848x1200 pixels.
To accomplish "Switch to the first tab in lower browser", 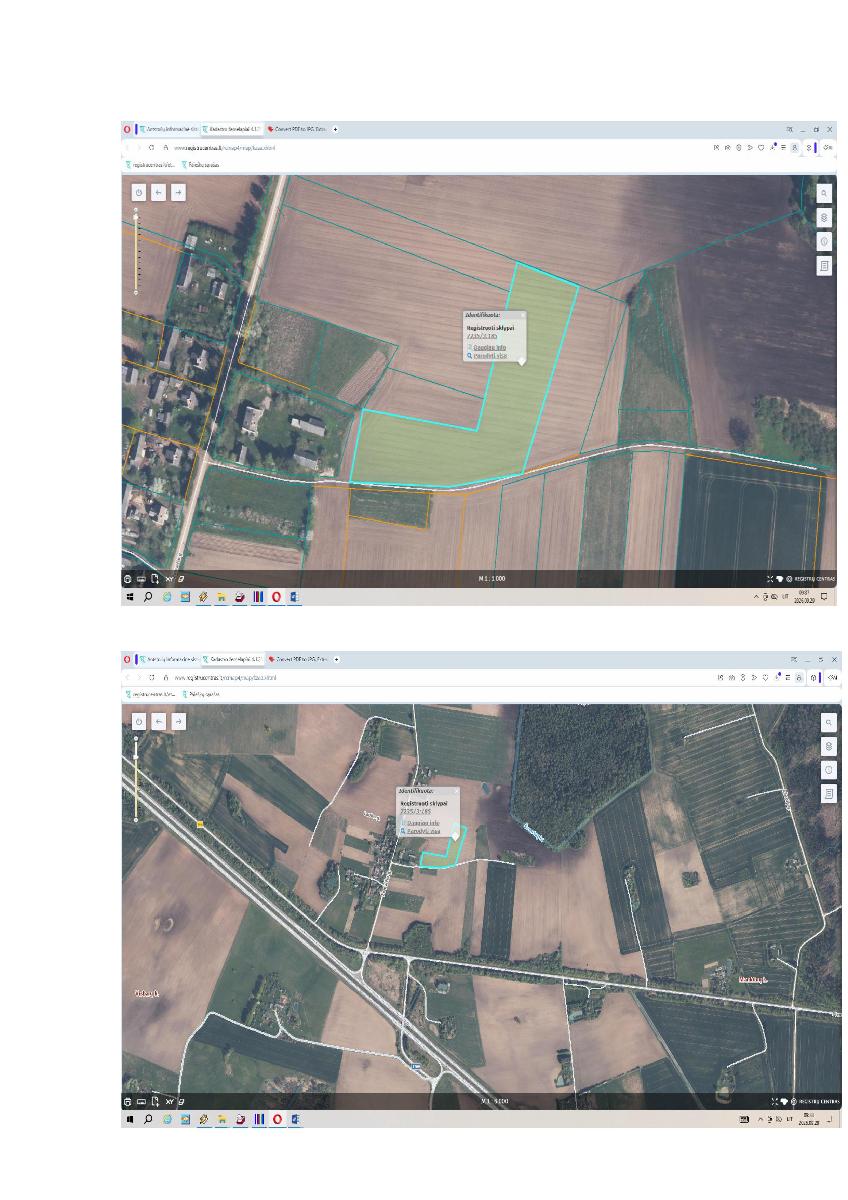I will coord(168,659).
